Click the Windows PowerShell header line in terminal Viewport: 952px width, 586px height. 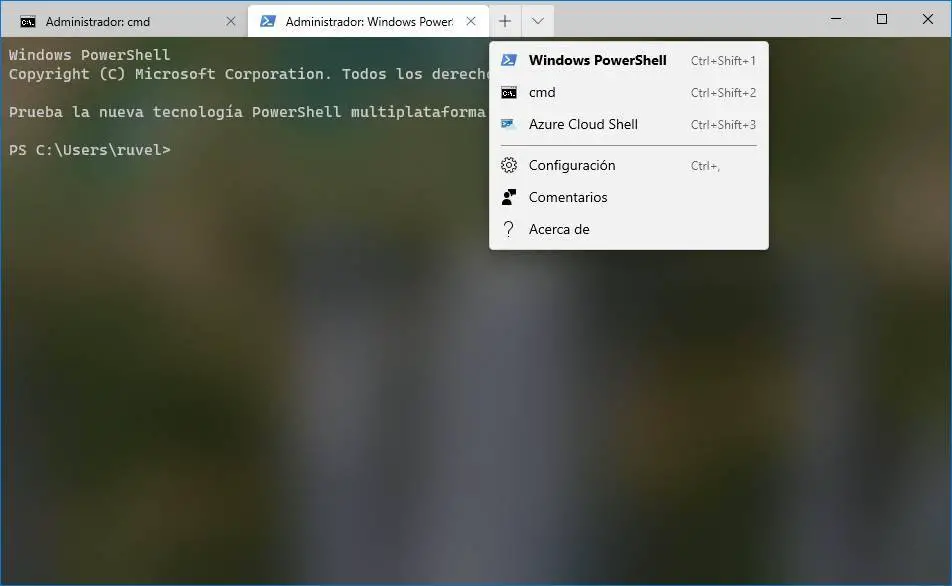(x=89, y=55)
